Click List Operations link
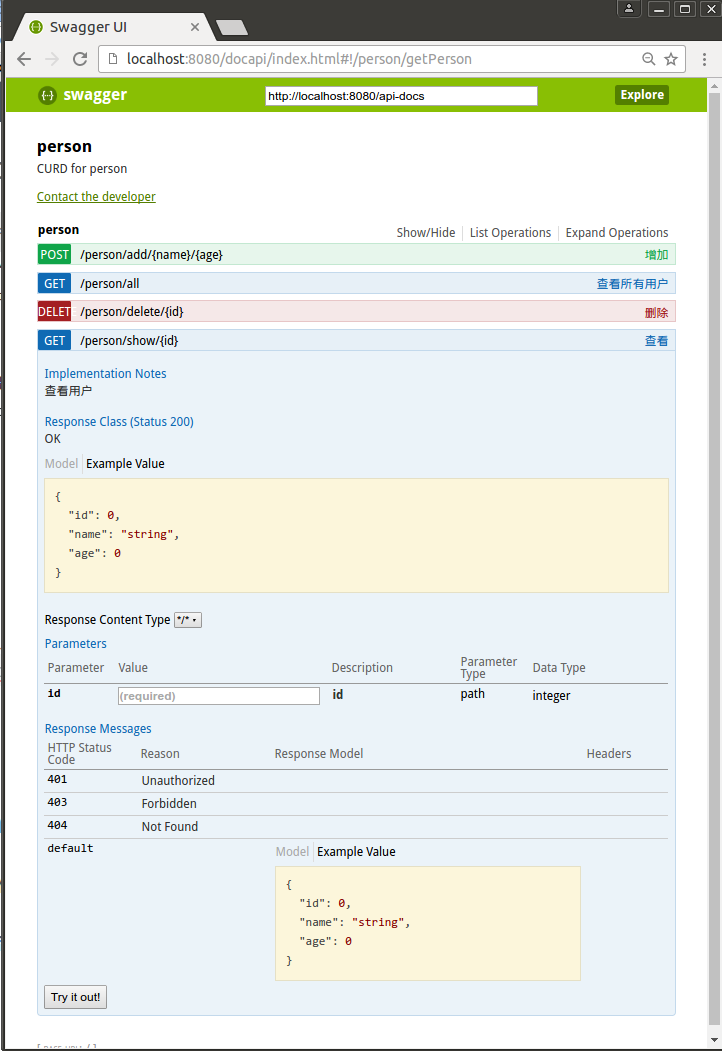 (510, 233)
